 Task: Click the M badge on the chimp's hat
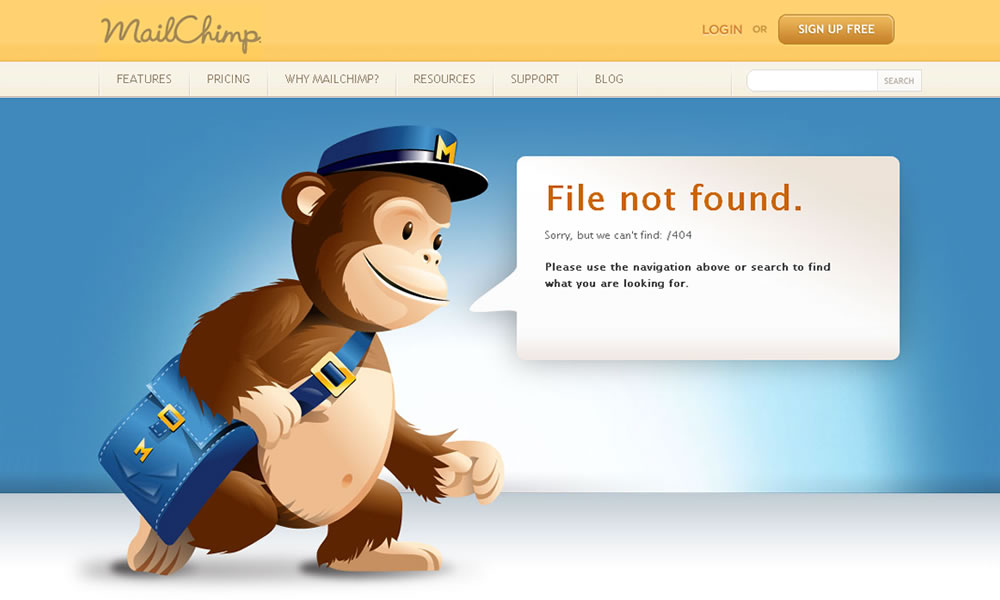445,149
